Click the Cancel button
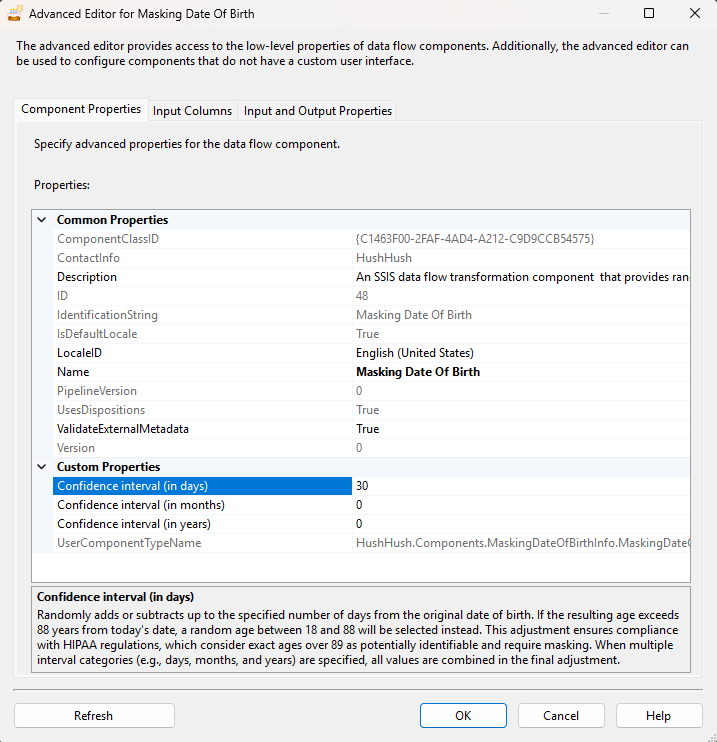This screenshot has height=742, width=717. (x=561, y=716)
